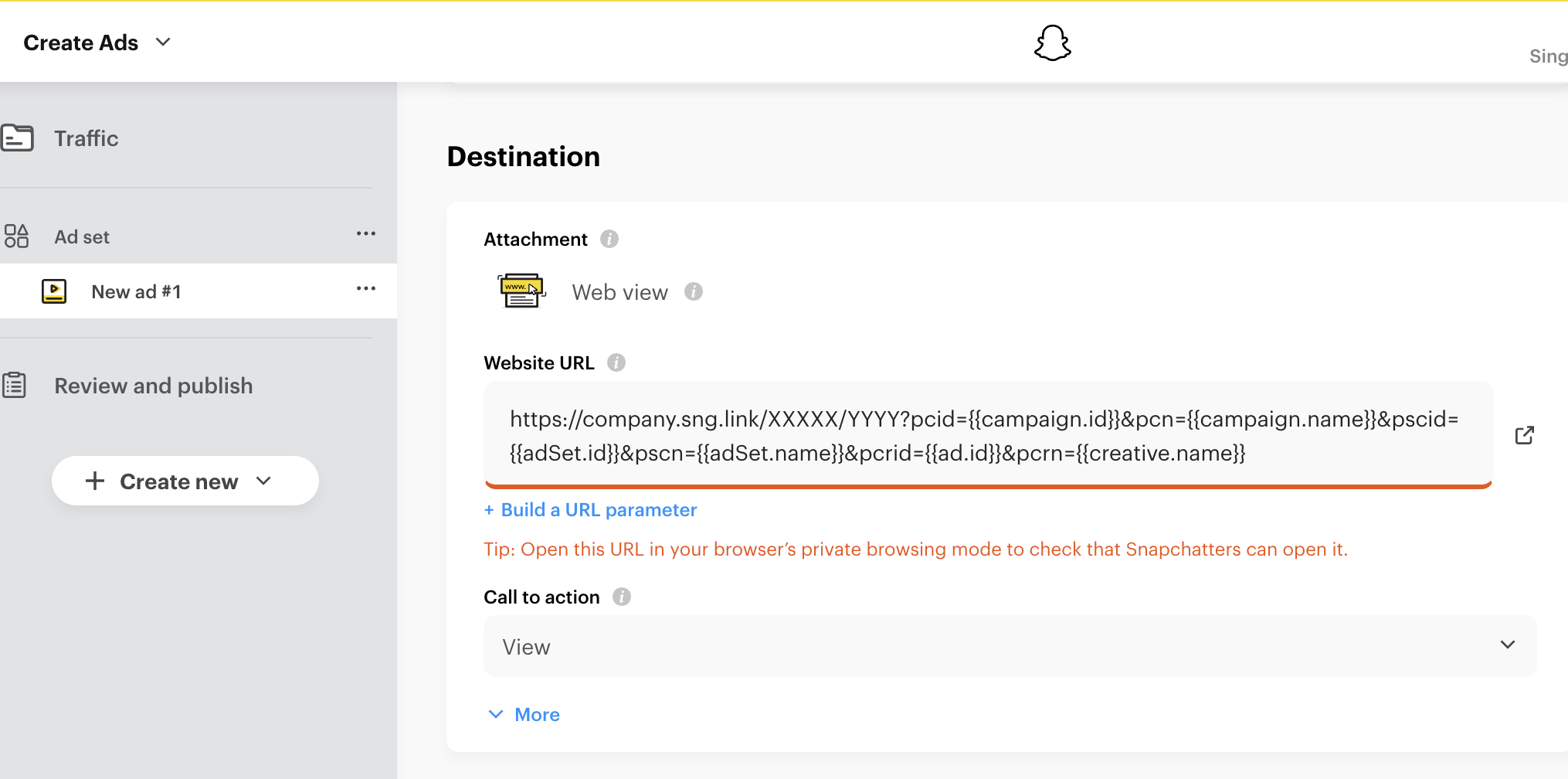Click the chevron beside More
Screen dimensions: 1568x779
496,714
